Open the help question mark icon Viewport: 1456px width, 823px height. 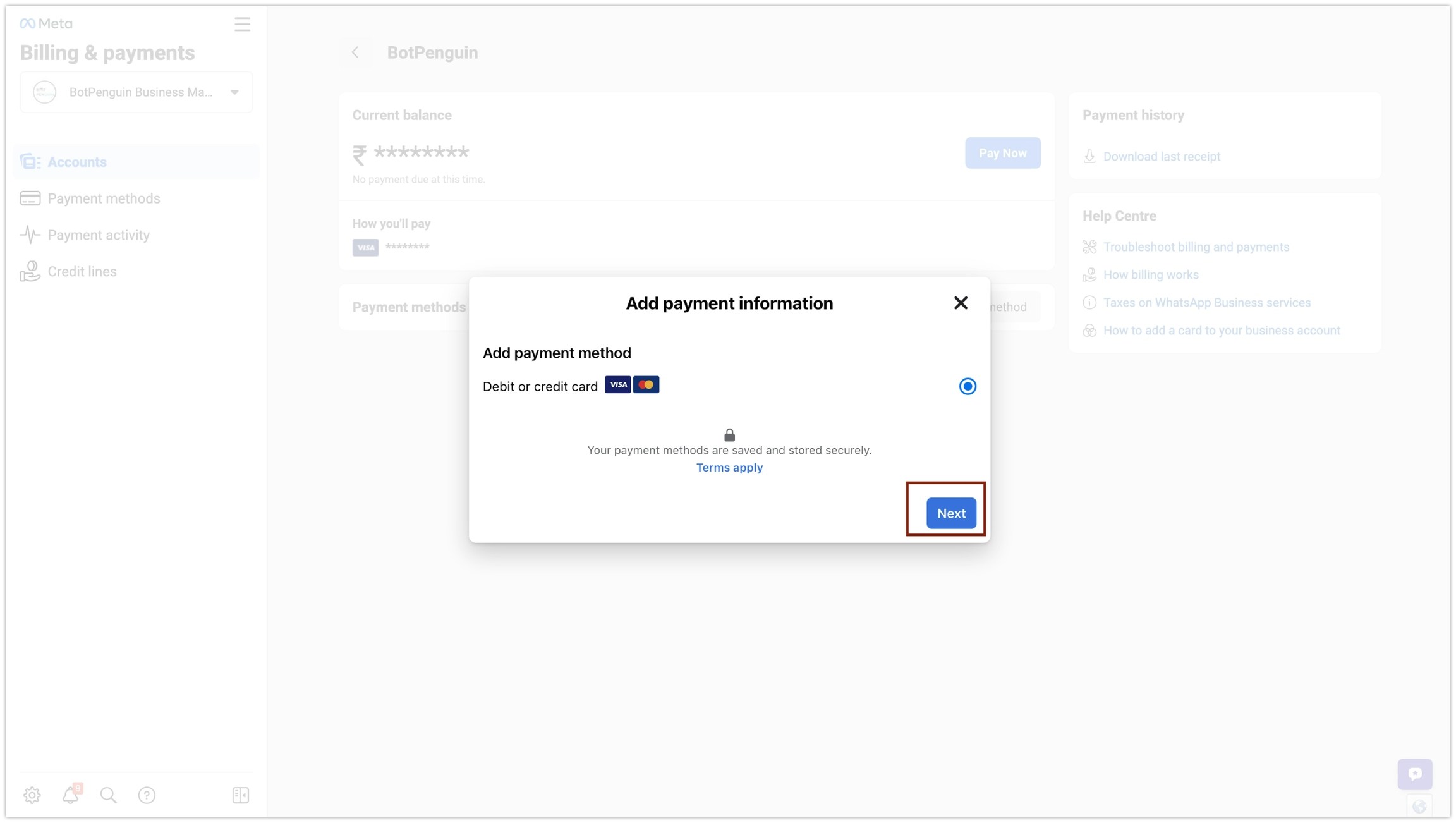[x=147, y=795]
